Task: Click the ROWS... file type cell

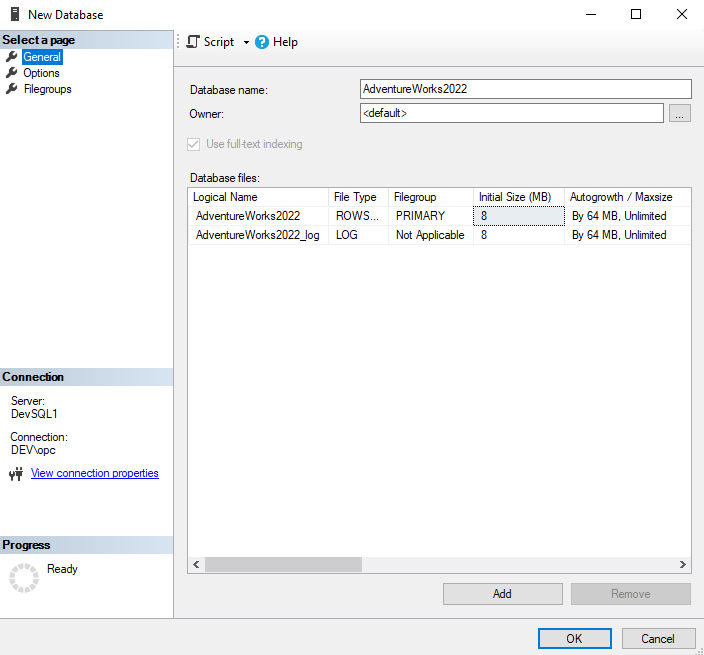Action: click(358, 216)
